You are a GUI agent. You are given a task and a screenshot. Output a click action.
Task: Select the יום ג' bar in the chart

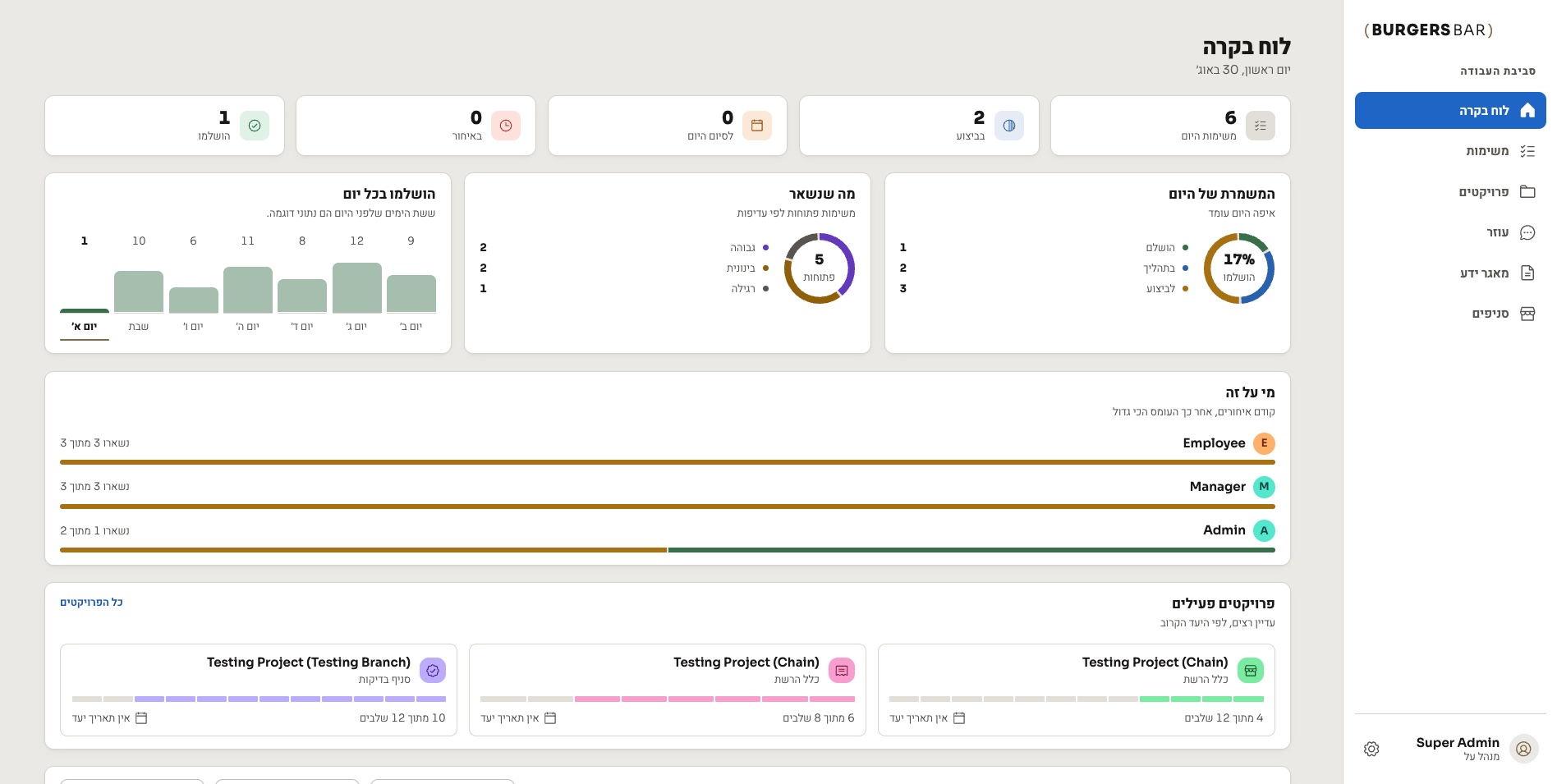[357, 287]
